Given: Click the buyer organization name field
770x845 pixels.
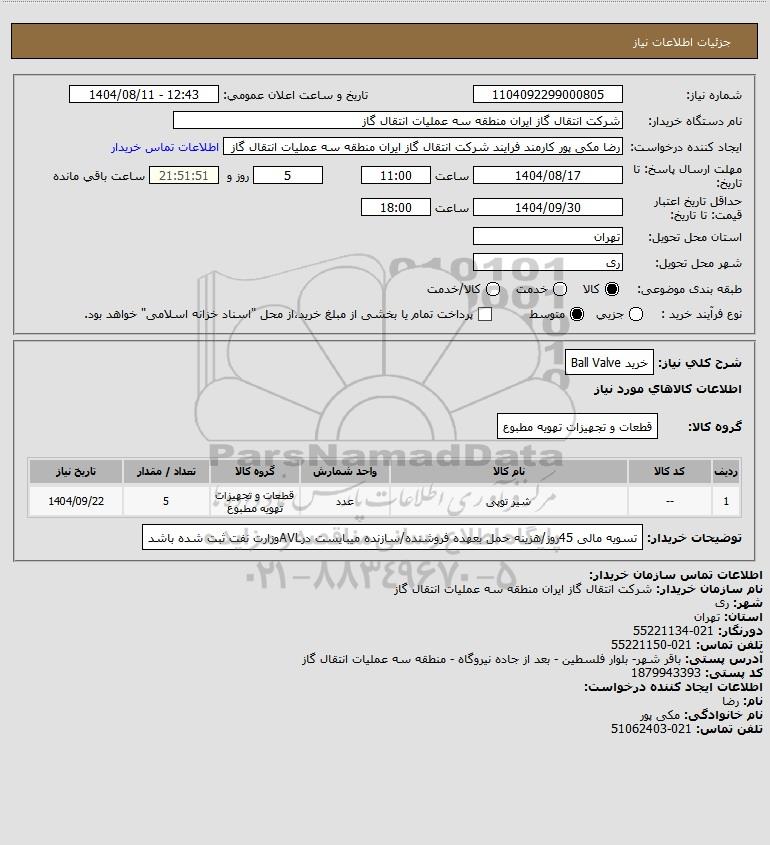Looking at the screenshot, I should (398, 120).
